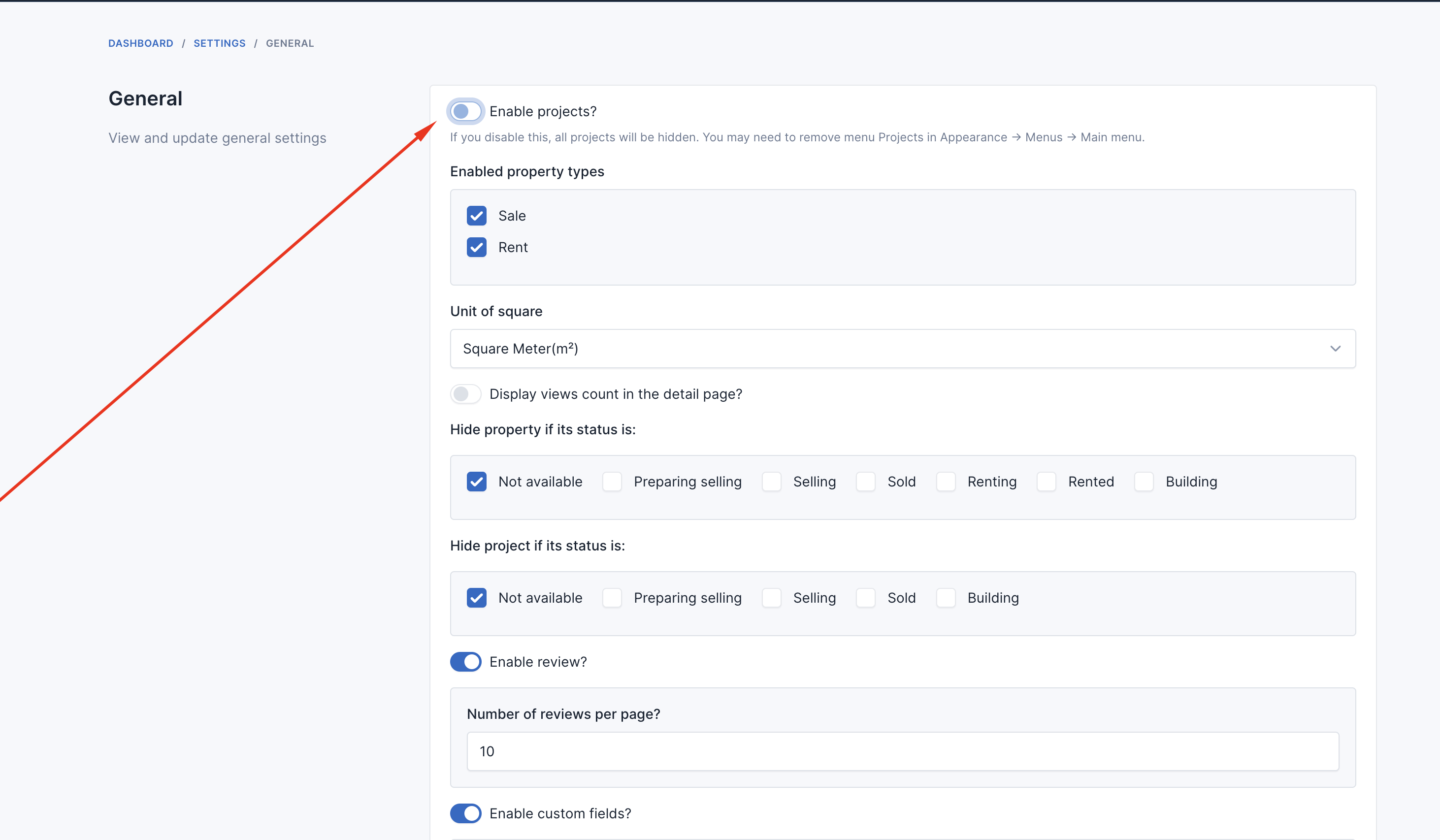
Task: Open the Unit of square dropdown
Action: pyautogui.click(x=902, y=349)
